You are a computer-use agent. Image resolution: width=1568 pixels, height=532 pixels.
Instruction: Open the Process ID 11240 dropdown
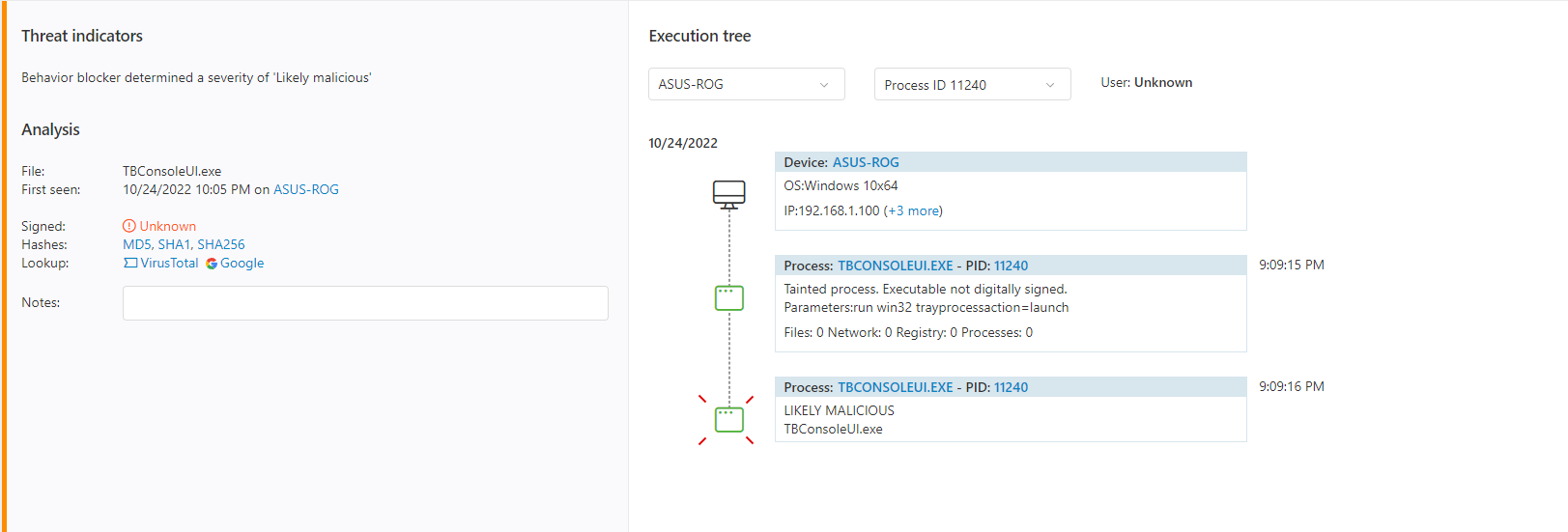coord(972,84)
